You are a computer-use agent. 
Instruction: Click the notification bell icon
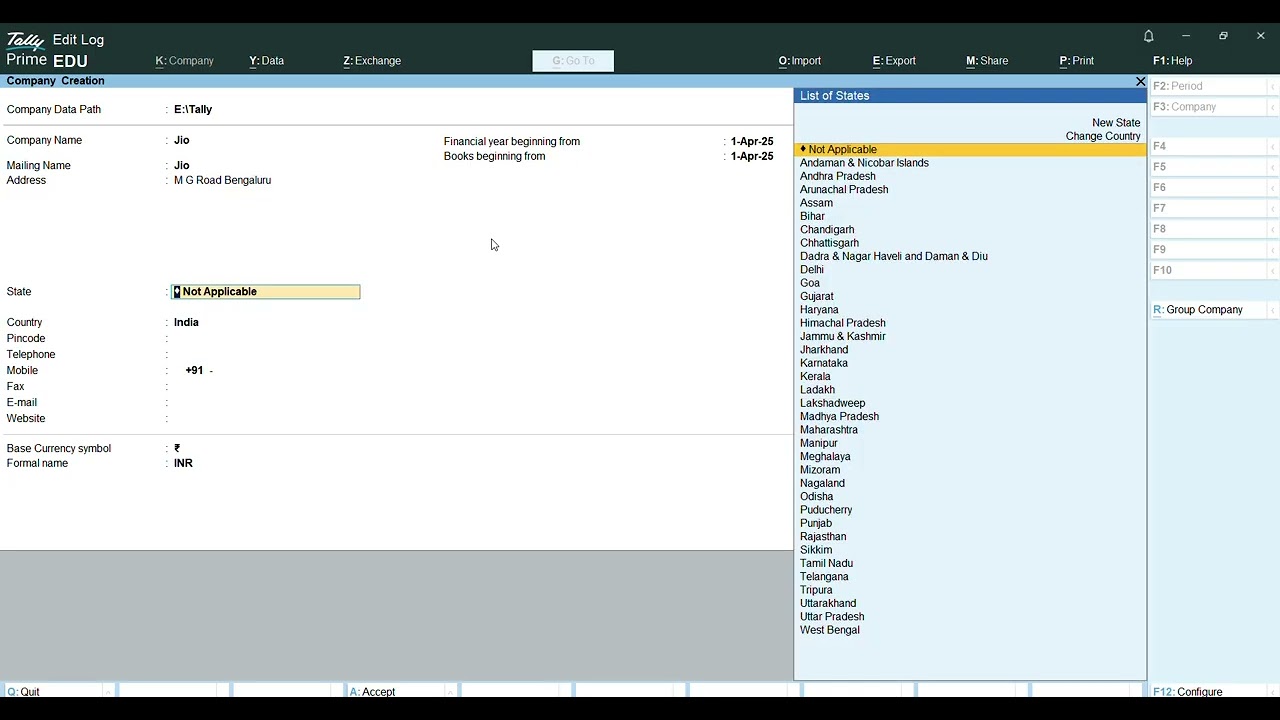coord(1149,36)
